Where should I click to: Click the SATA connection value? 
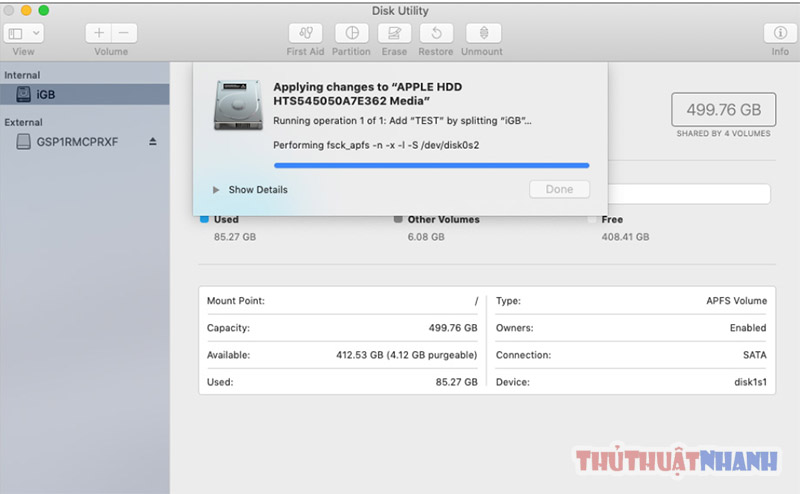[755, 355]
